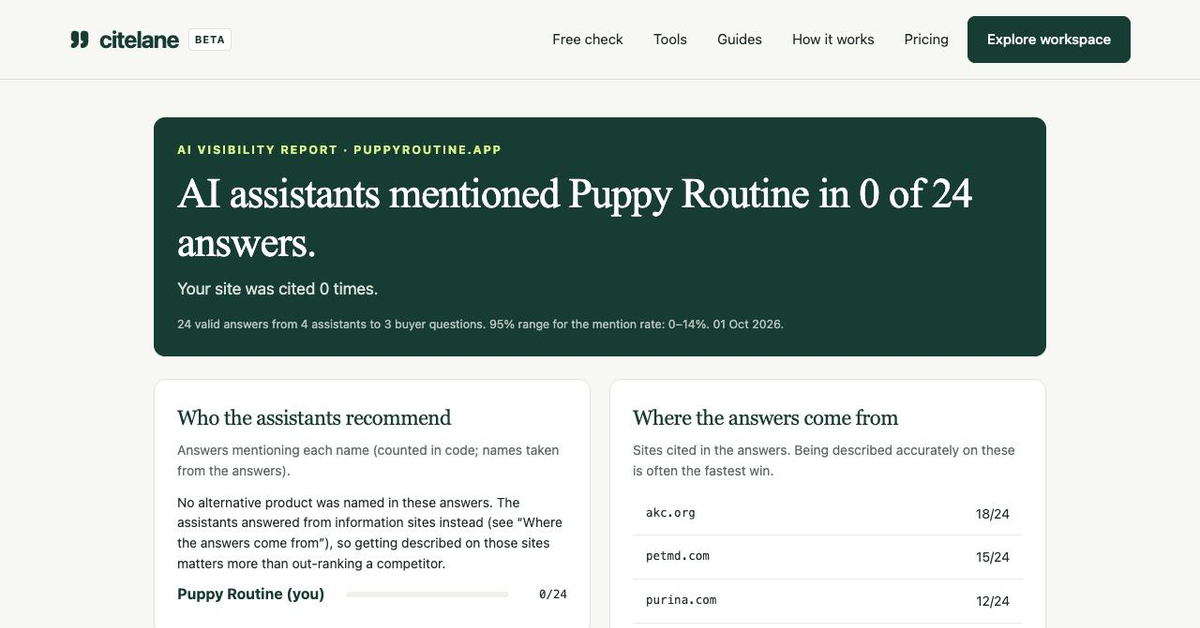This screenshot has height=628, width=1200.
Task: Click the Puppy Routine (you) label
Action: point(251,594)
